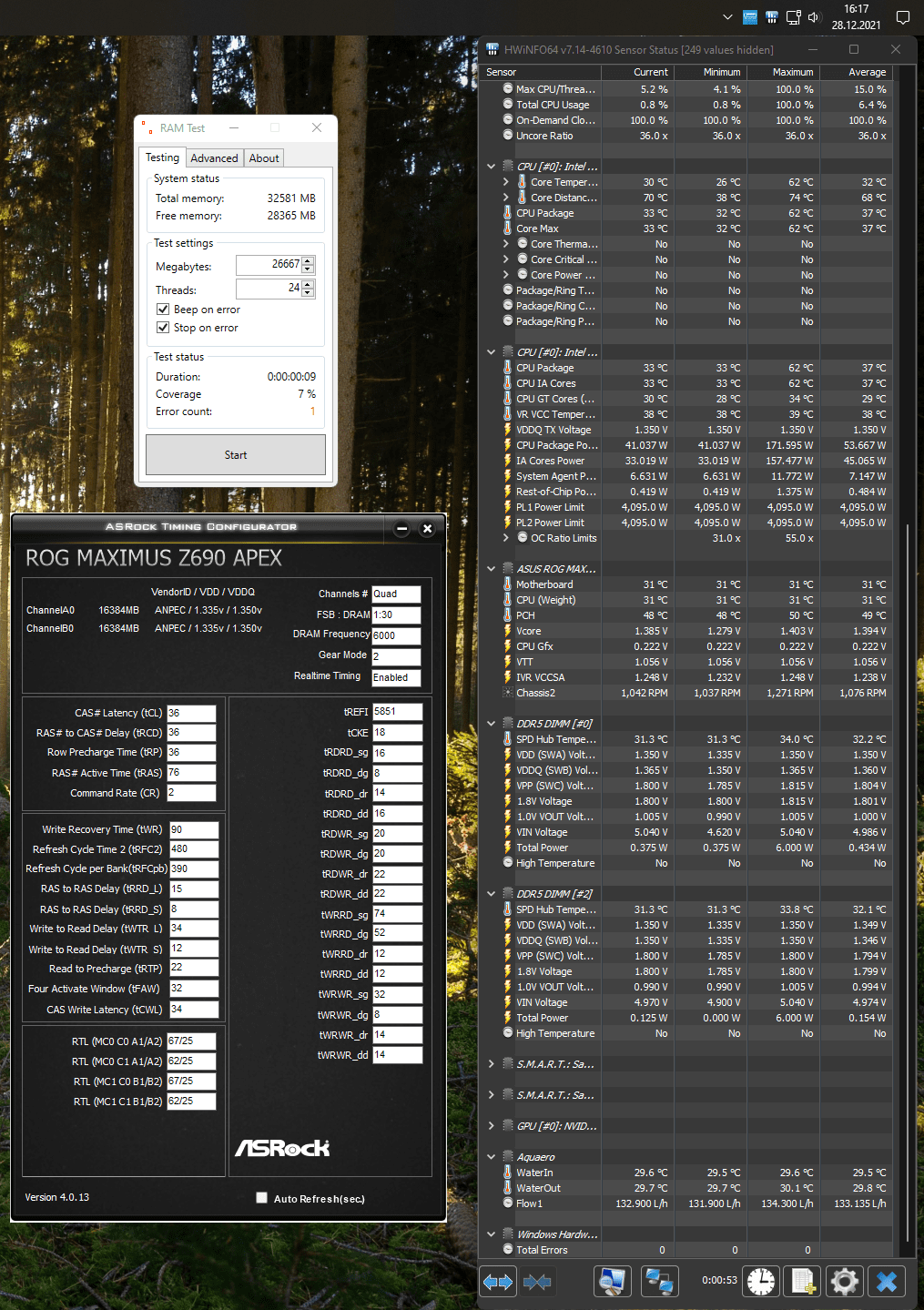Click the CPU Package Power lightning icon
924x1310 pixels.
point(508,445)
